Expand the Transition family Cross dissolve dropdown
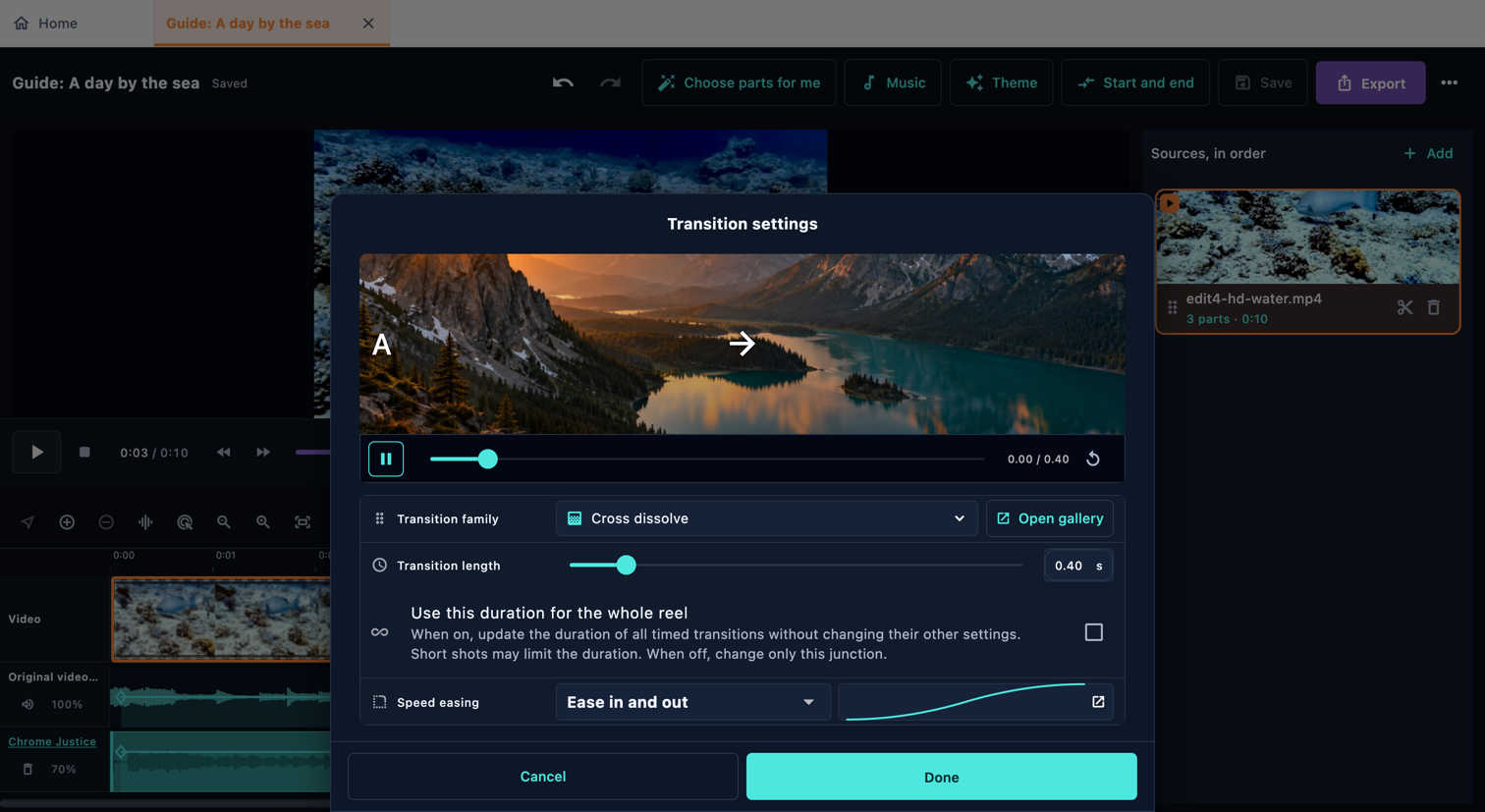1485x812 pixels. 767,518
